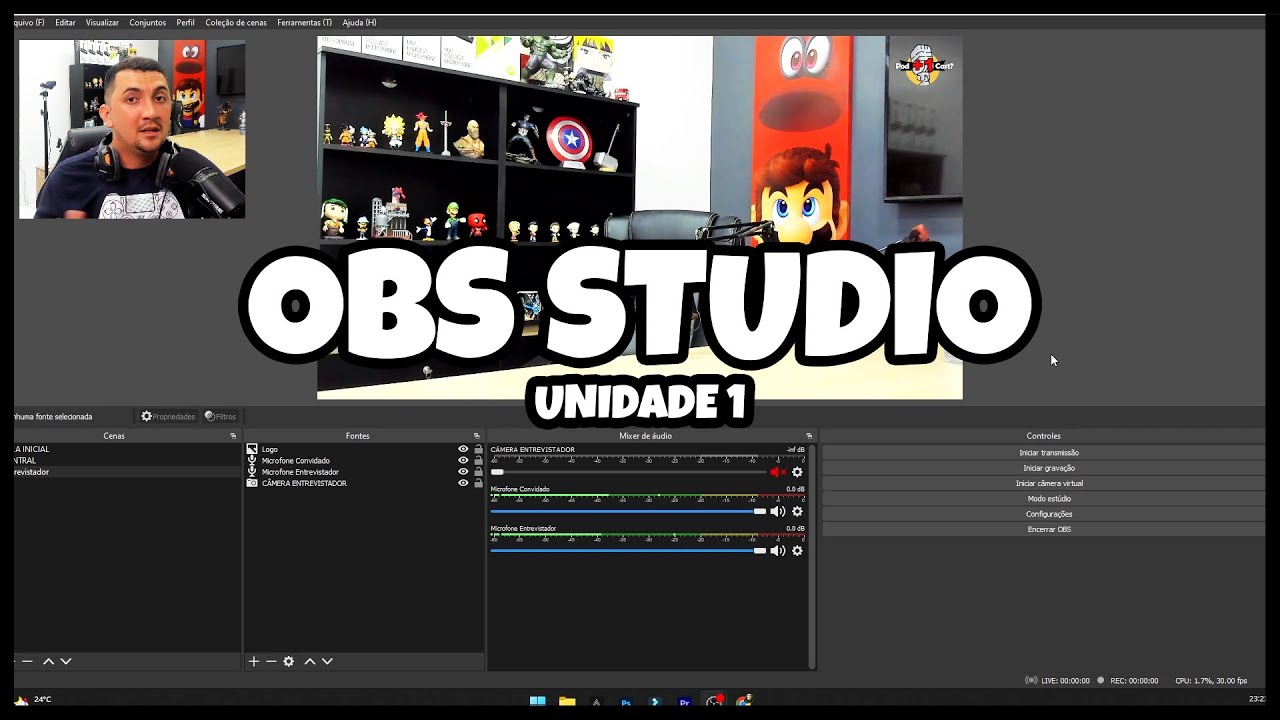The image size is (1280, 720).
Task: Pop out the Cenas dock
Action: coord(233,436)
